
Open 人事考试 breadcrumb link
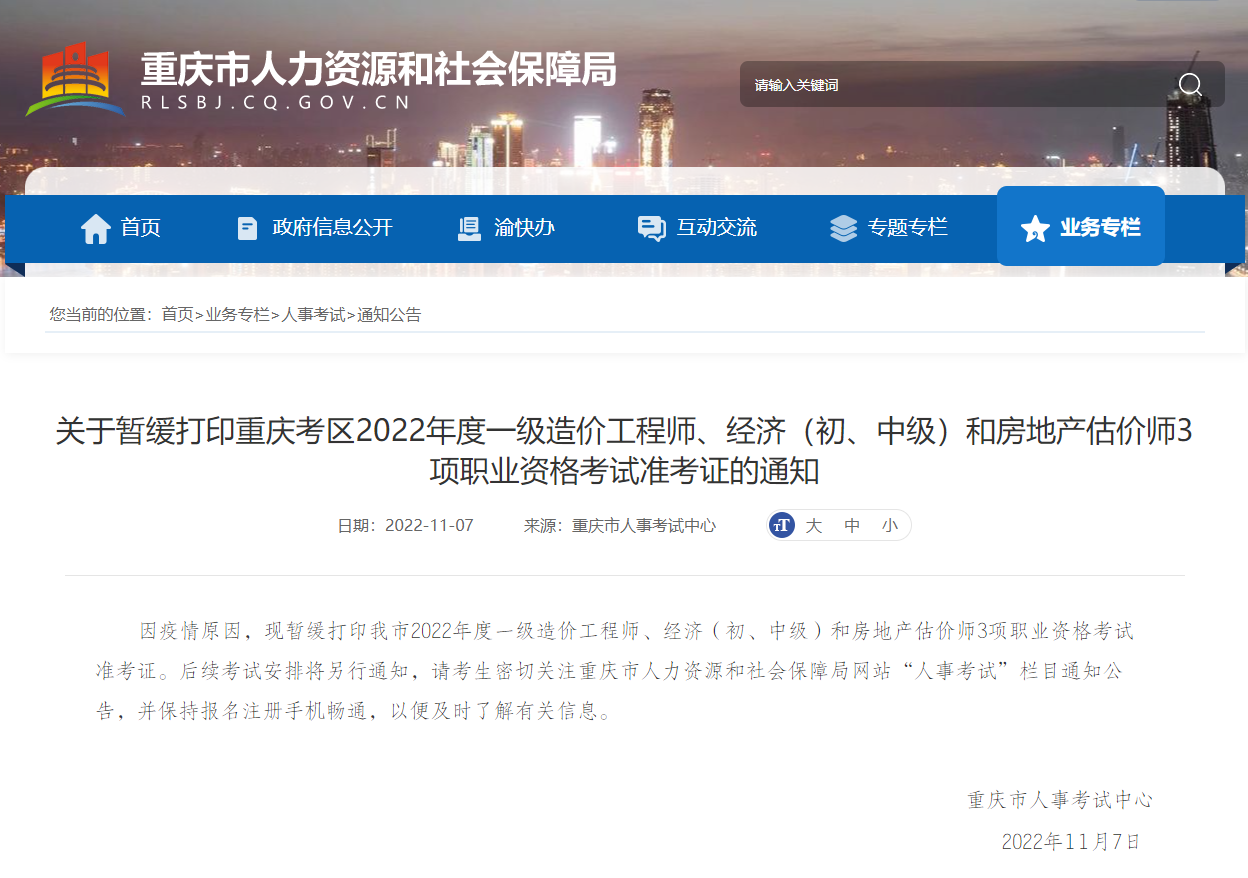313,314
